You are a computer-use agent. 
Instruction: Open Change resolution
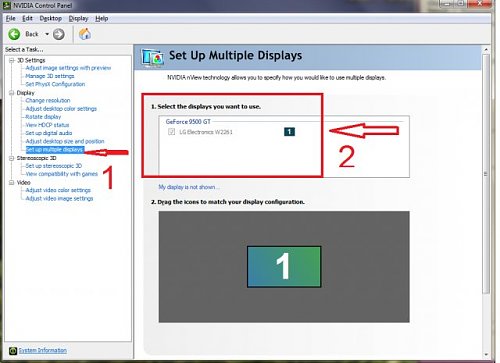click(48, 100)
